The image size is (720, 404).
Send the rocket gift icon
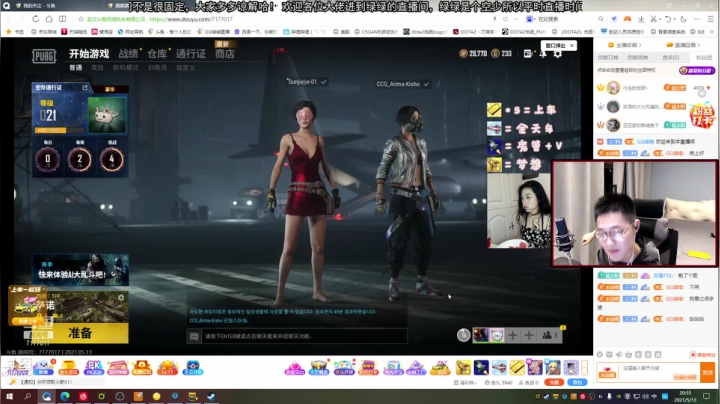[481, 368]
